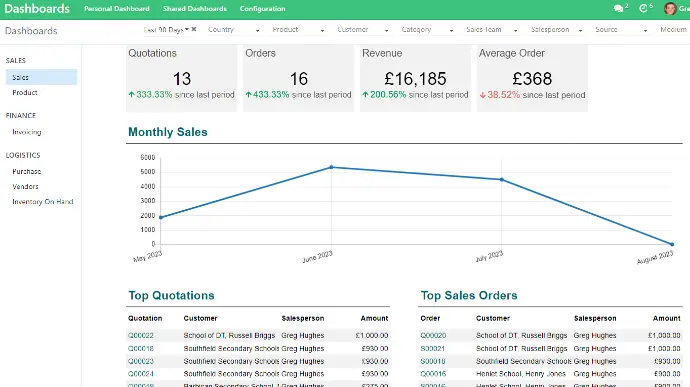Open the Configuration menu
690x387 pixels.
(262, 9)
